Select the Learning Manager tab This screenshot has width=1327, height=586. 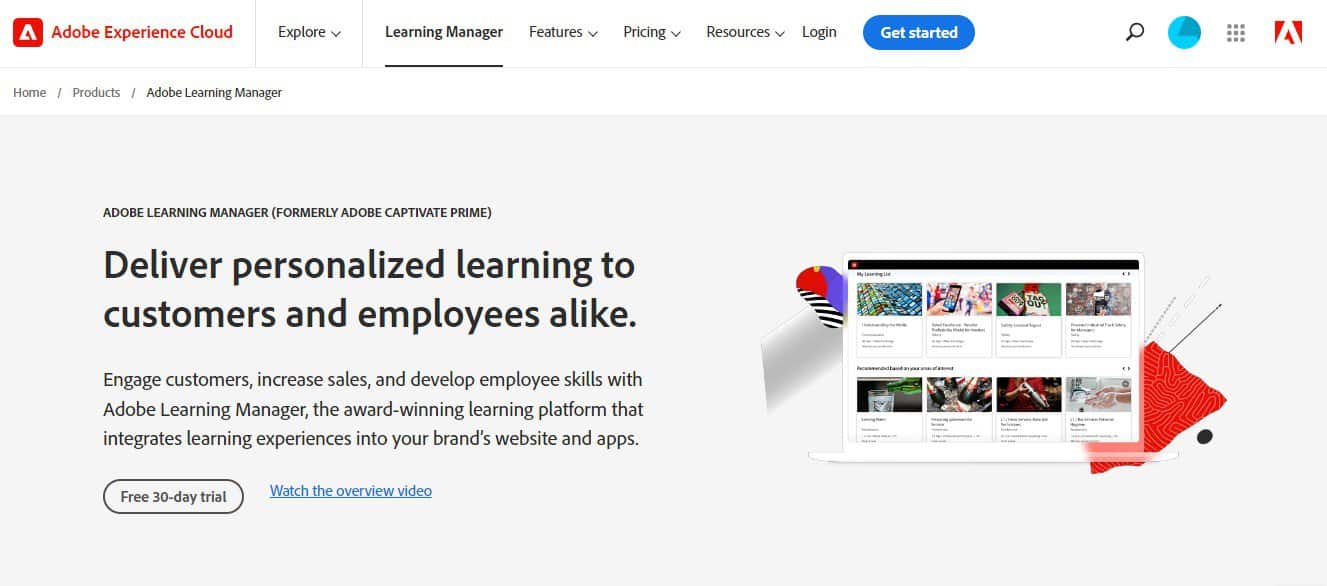(444, 32)
